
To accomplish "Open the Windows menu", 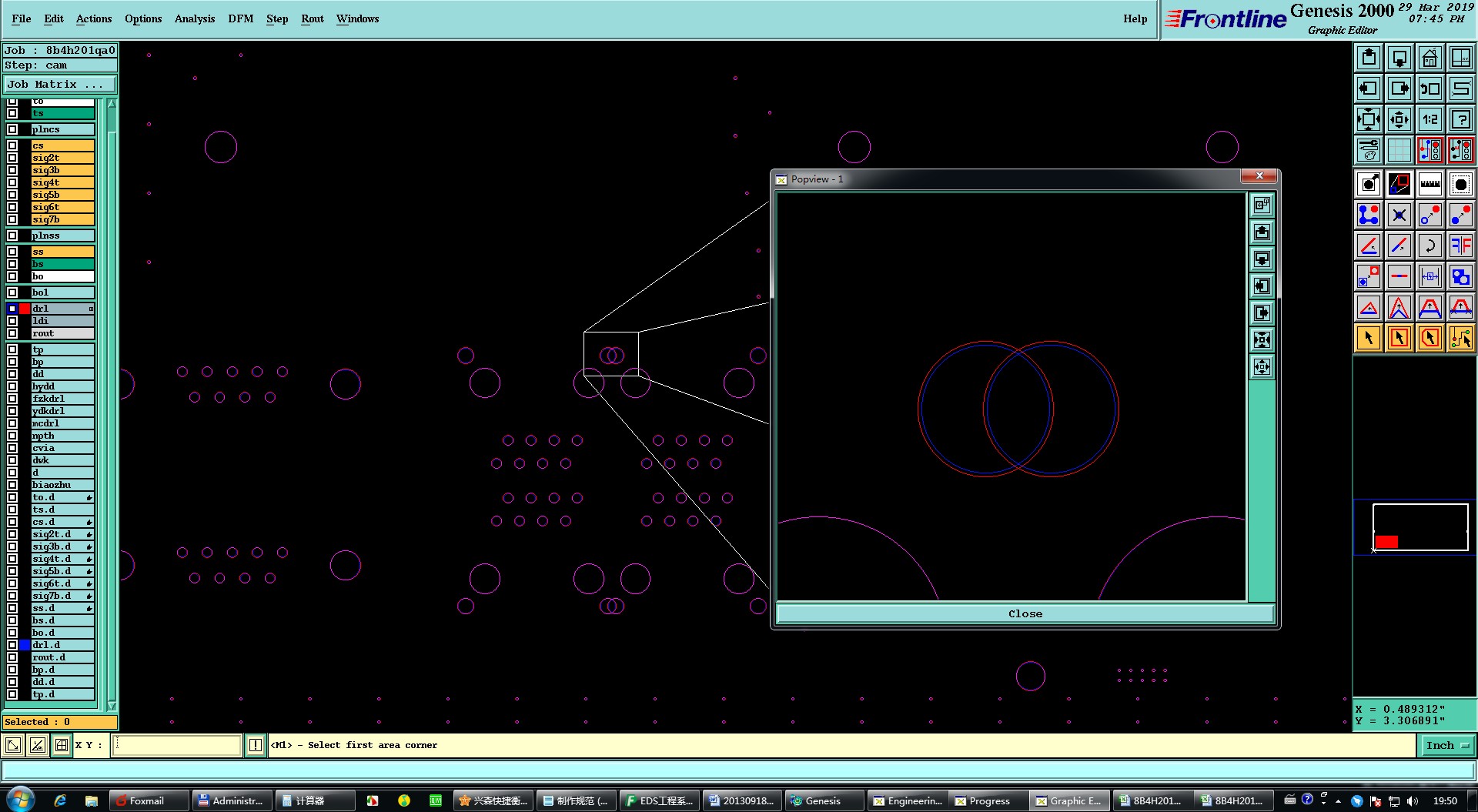I will (x=357, y=18).
